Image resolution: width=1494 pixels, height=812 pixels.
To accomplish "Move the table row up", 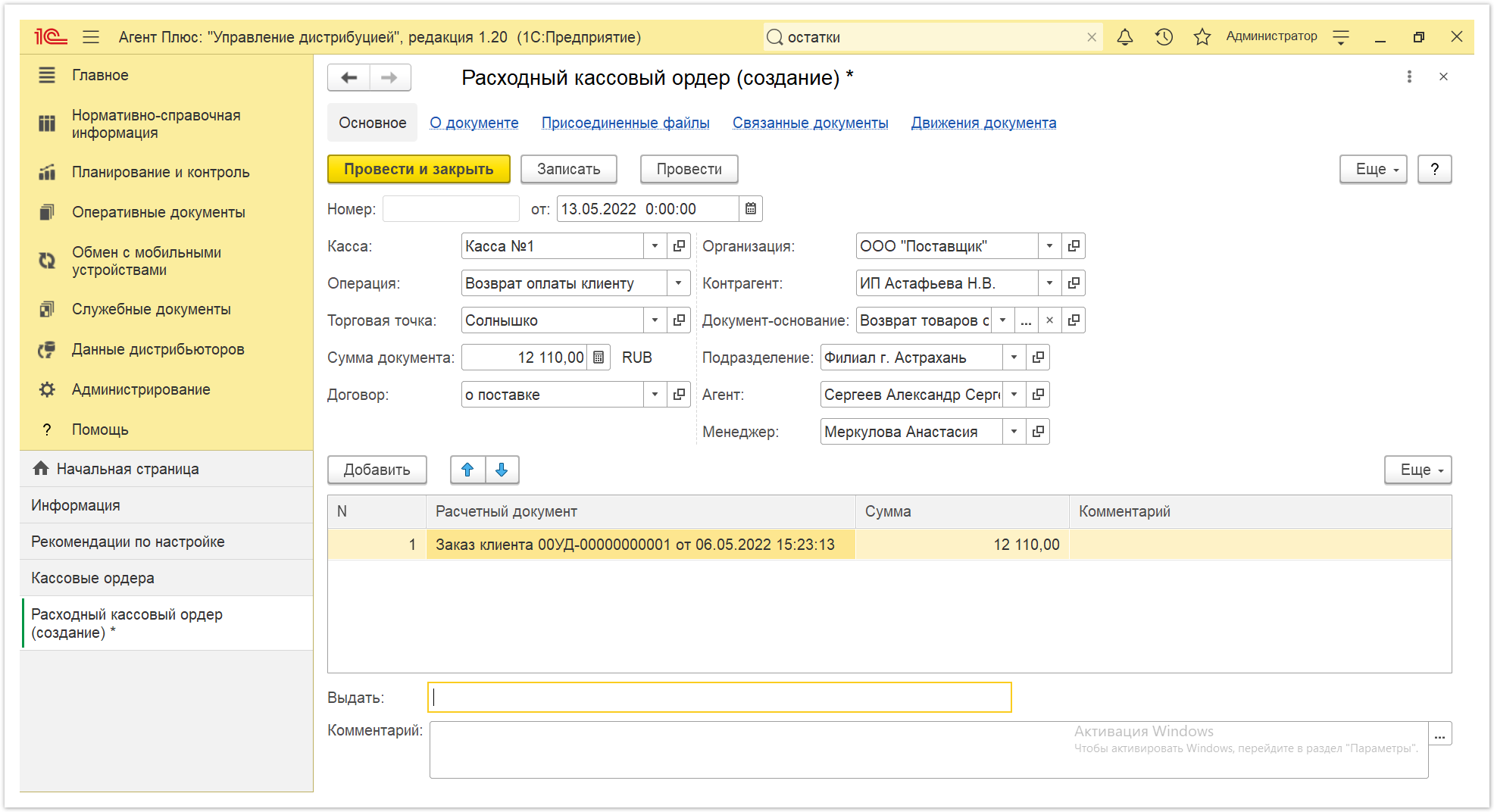I will click(x=467, y=470).
